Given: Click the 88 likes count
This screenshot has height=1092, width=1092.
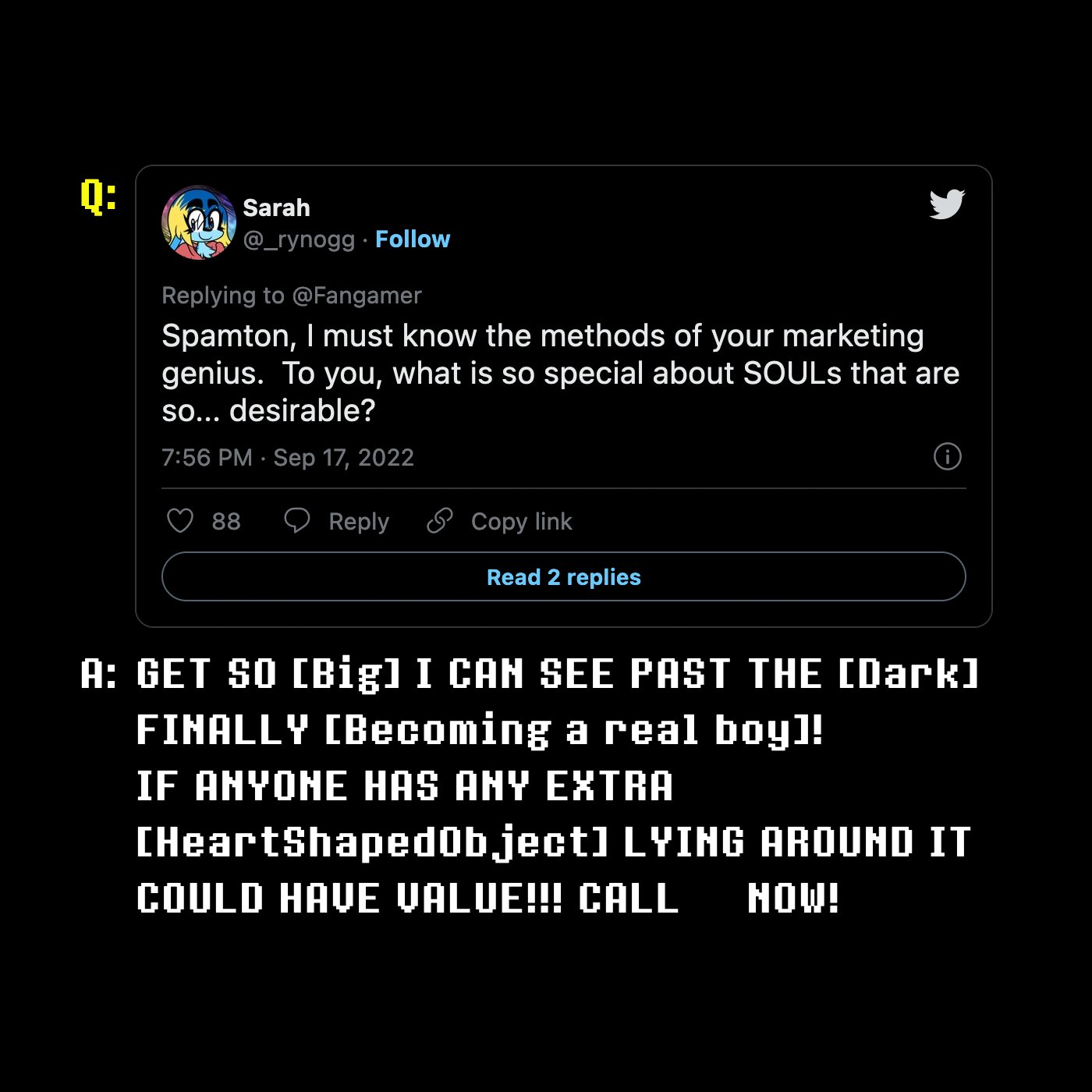Looking at the screenshot, I should [226, 521].
